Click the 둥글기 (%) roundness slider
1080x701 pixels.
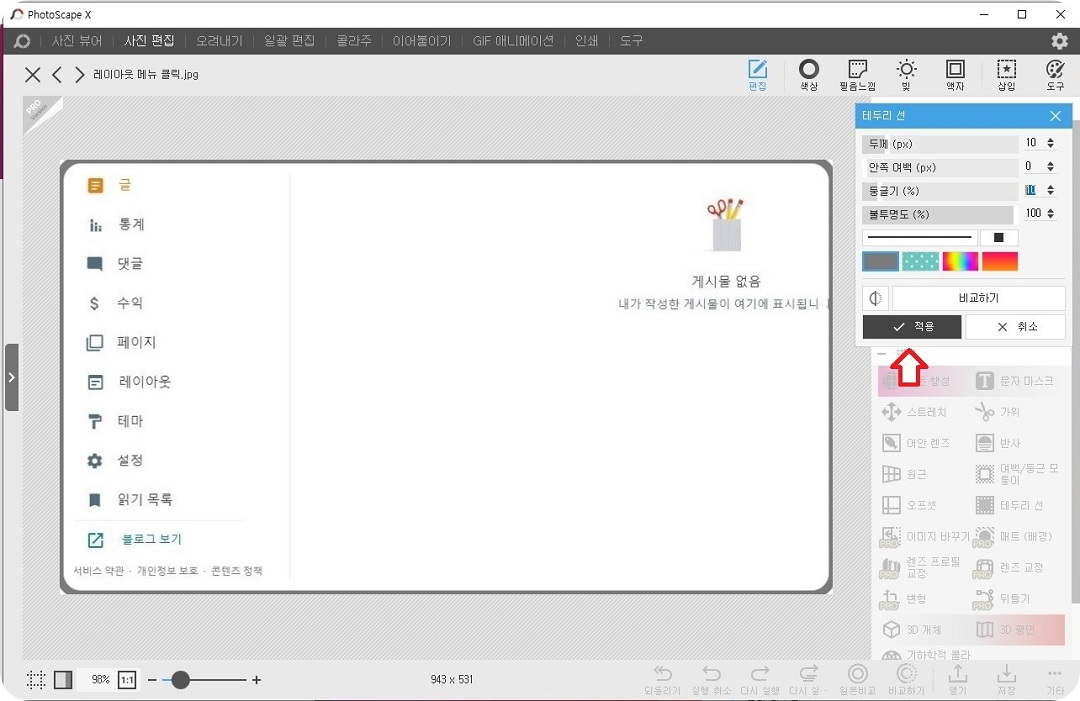[940, 191]
